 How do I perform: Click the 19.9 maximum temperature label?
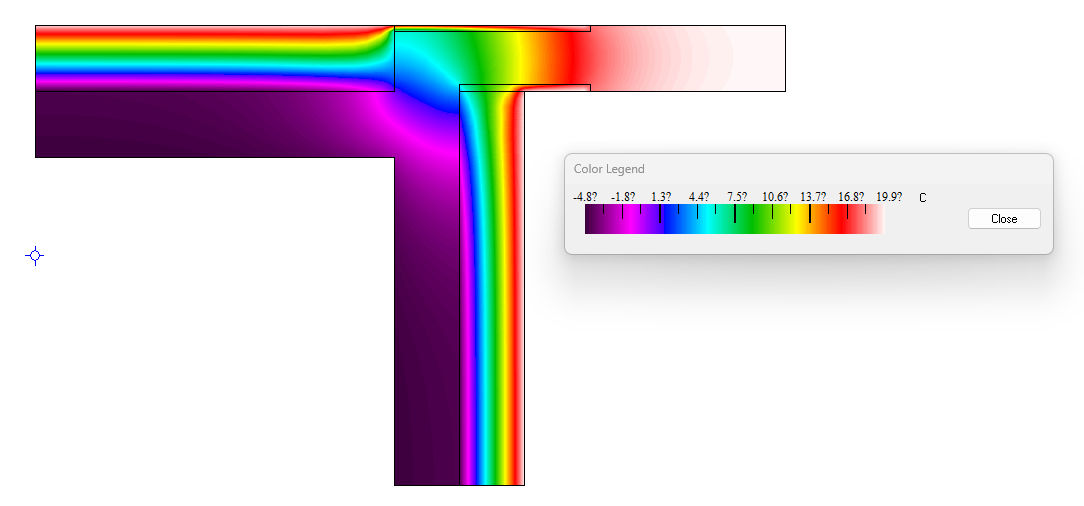889,197
